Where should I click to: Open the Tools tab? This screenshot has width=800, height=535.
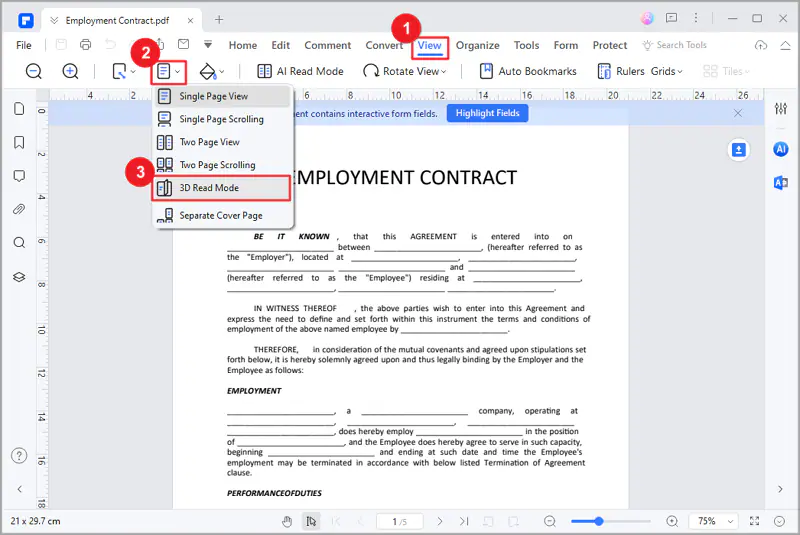coord(527,45)
